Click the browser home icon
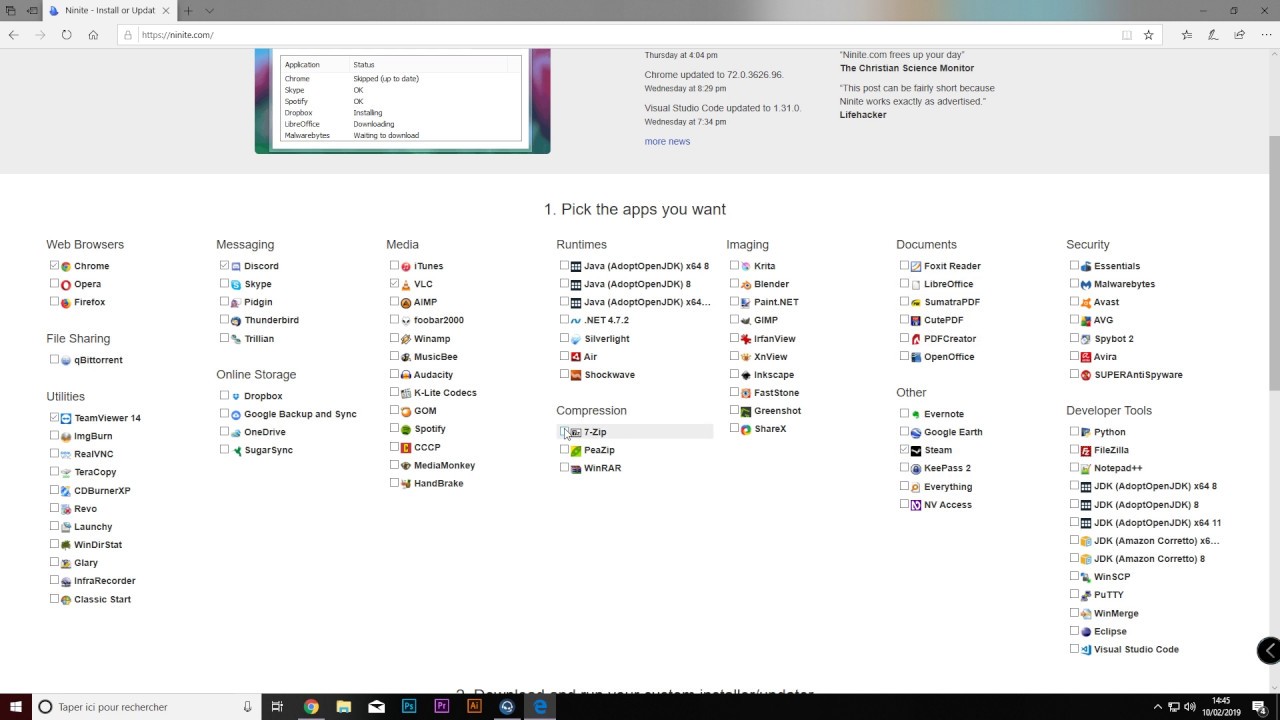This screenshot has width=1280, height=720. 93,35
